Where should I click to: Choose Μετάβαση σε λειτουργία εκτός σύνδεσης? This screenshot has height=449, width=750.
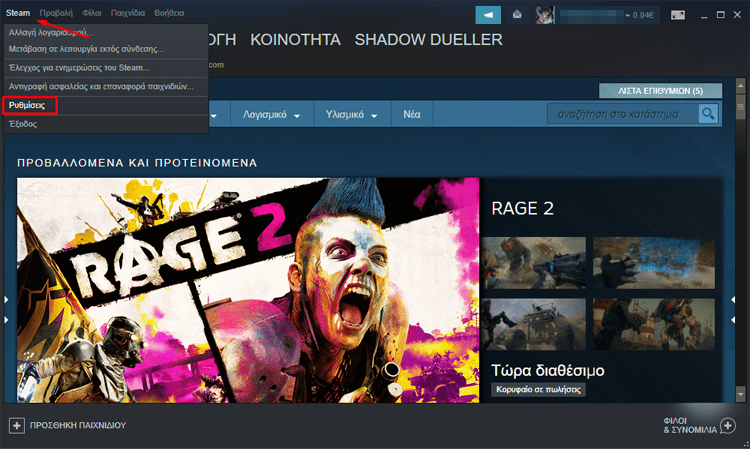tap(106, 49)
